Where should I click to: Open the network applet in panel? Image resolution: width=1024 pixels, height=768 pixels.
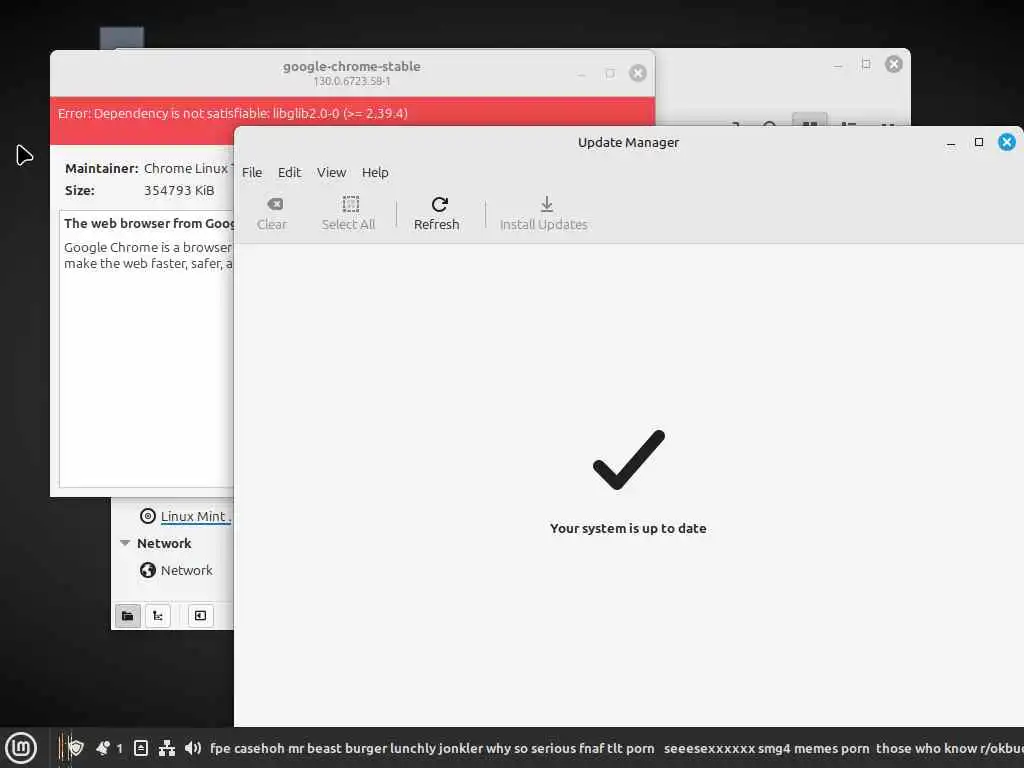[167, 748]
